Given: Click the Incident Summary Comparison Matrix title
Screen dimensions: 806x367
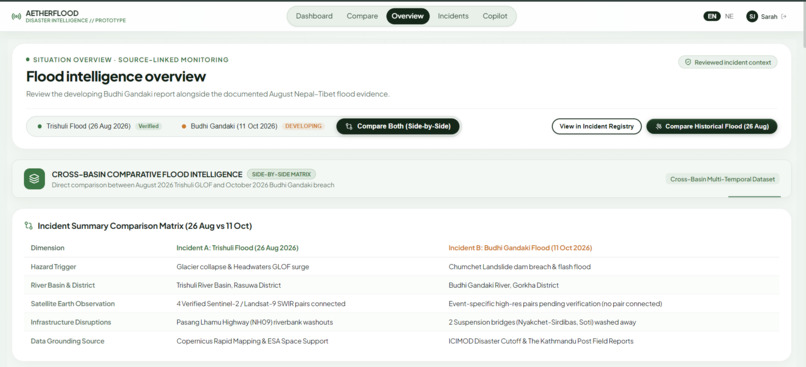Looking at the screenshot, I should pos(144,226).
